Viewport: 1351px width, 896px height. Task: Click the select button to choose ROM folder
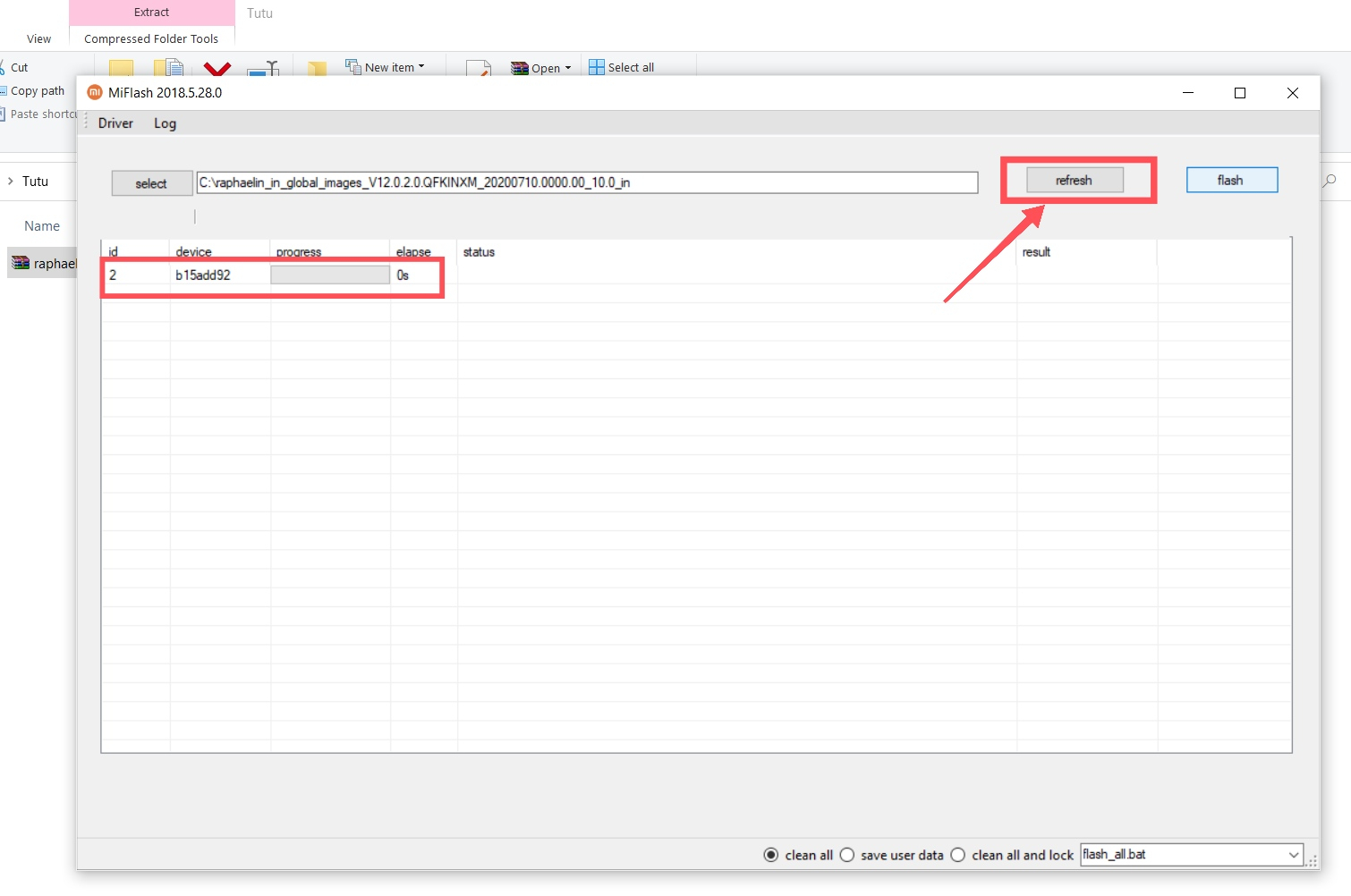151,183
